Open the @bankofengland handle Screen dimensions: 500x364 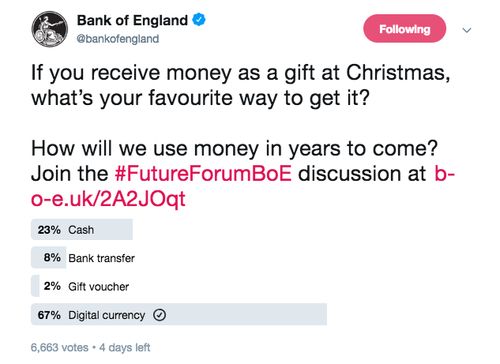click(x=118, y=39)
